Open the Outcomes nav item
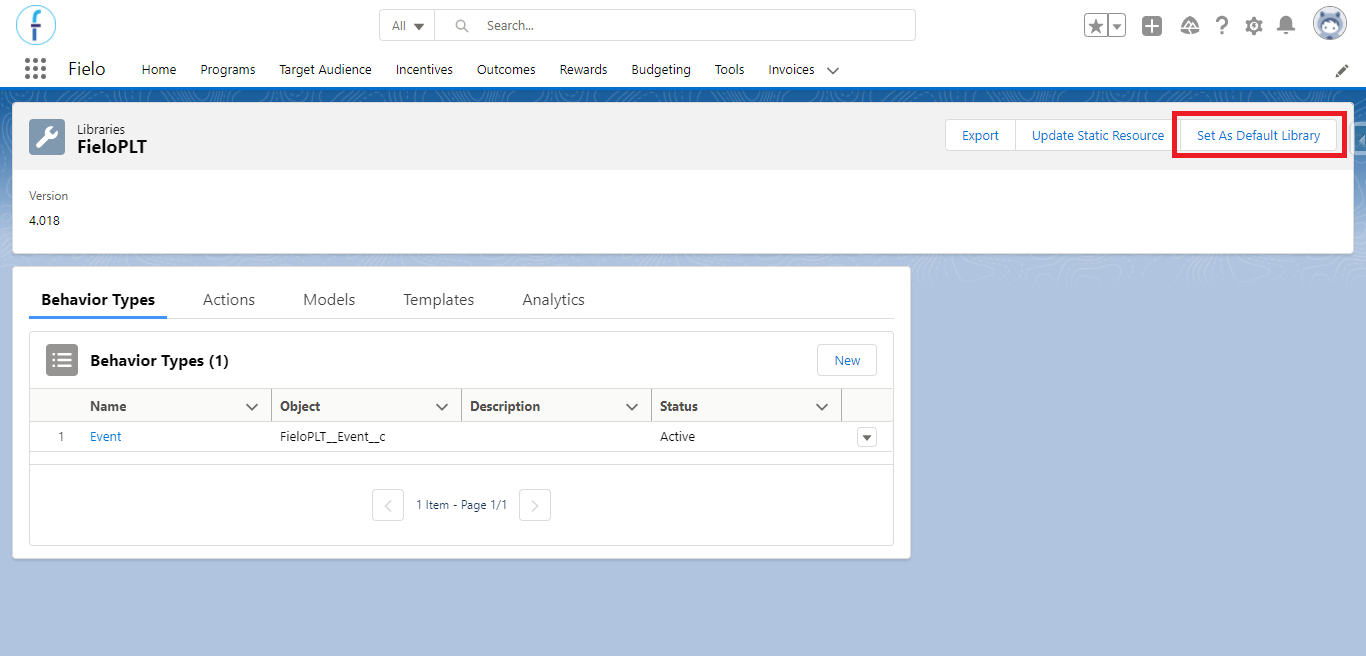The height and width of the screenshot is (656, 1366). 506,70
